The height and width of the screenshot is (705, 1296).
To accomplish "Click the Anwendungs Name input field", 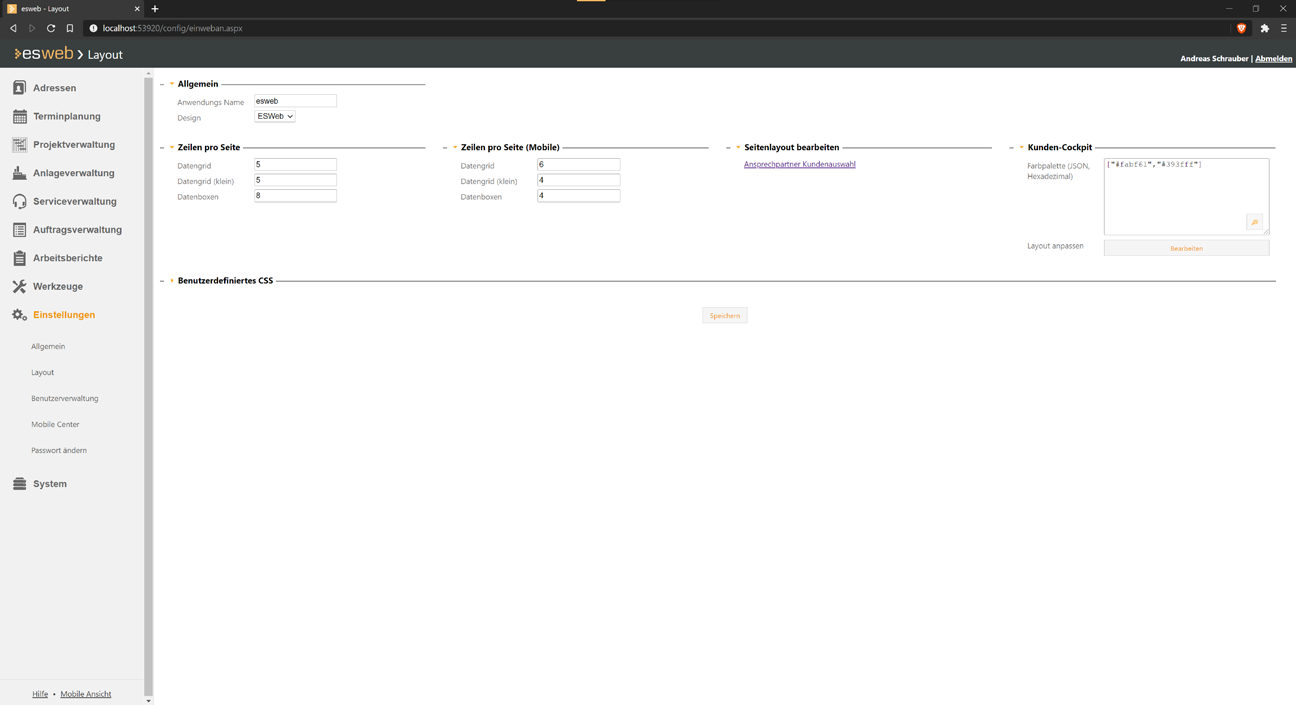I will click(x=295, y=101).
